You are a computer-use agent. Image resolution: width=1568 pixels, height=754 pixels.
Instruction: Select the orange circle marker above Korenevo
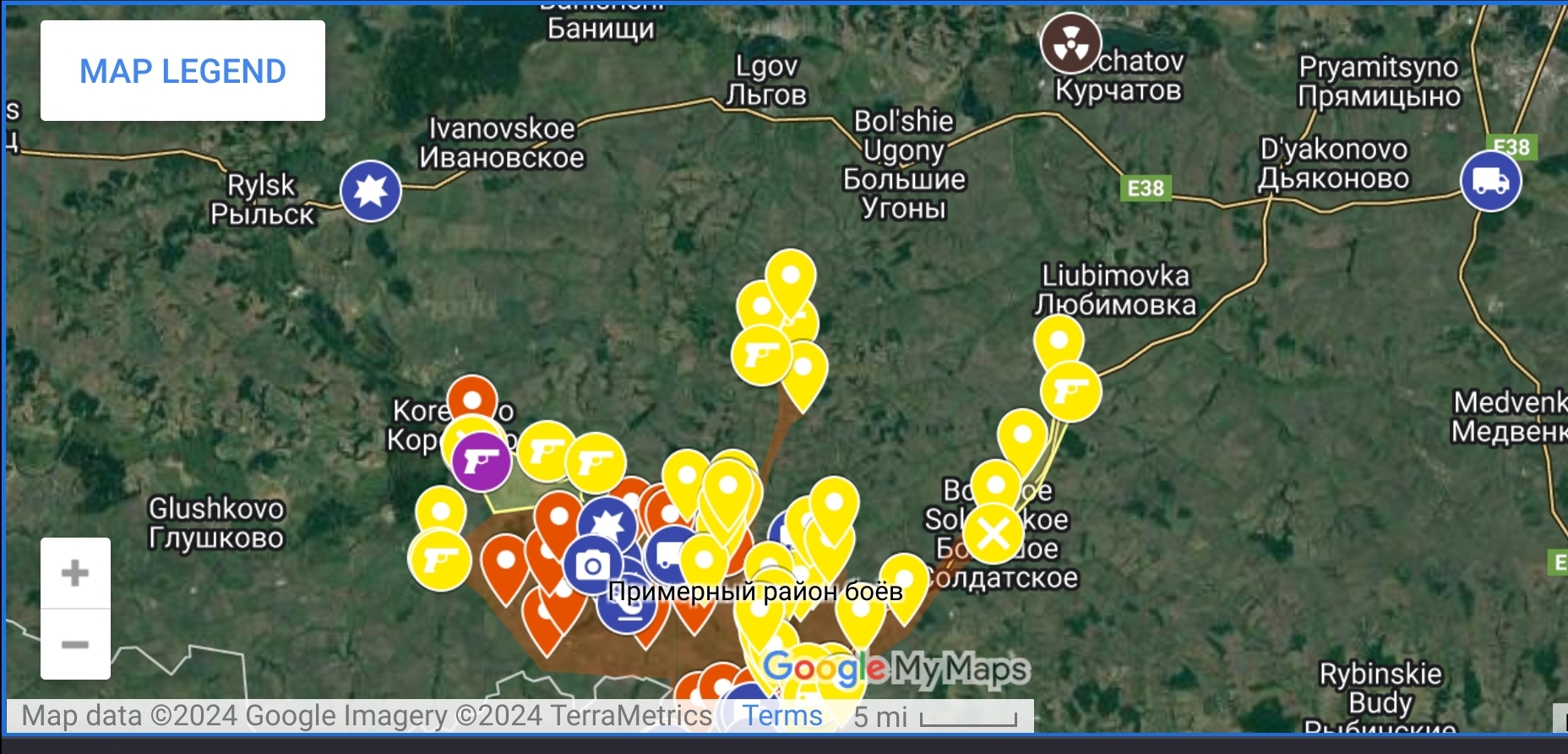point(471,399)
